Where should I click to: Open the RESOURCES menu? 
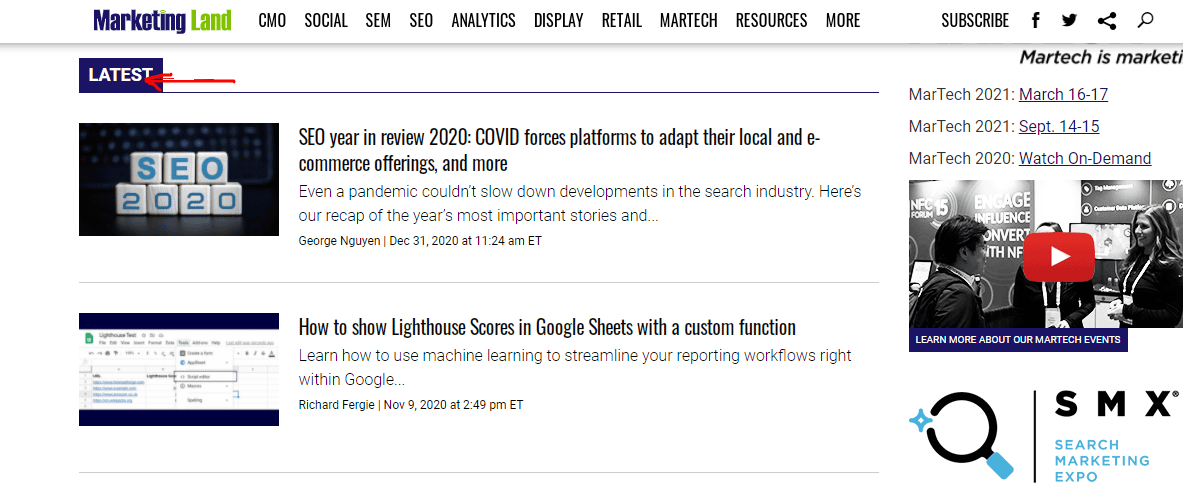click(x=771, y=20)
